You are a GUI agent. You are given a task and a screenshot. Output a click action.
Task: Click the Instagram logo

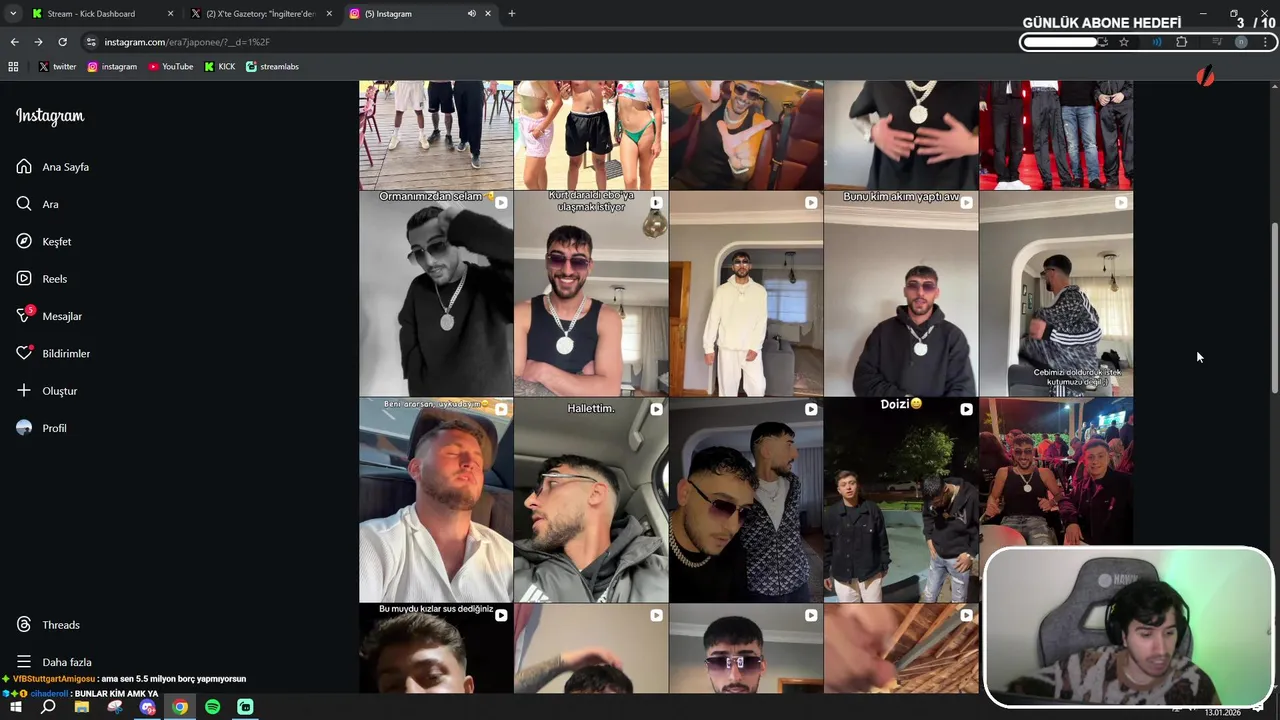[50, 116]
